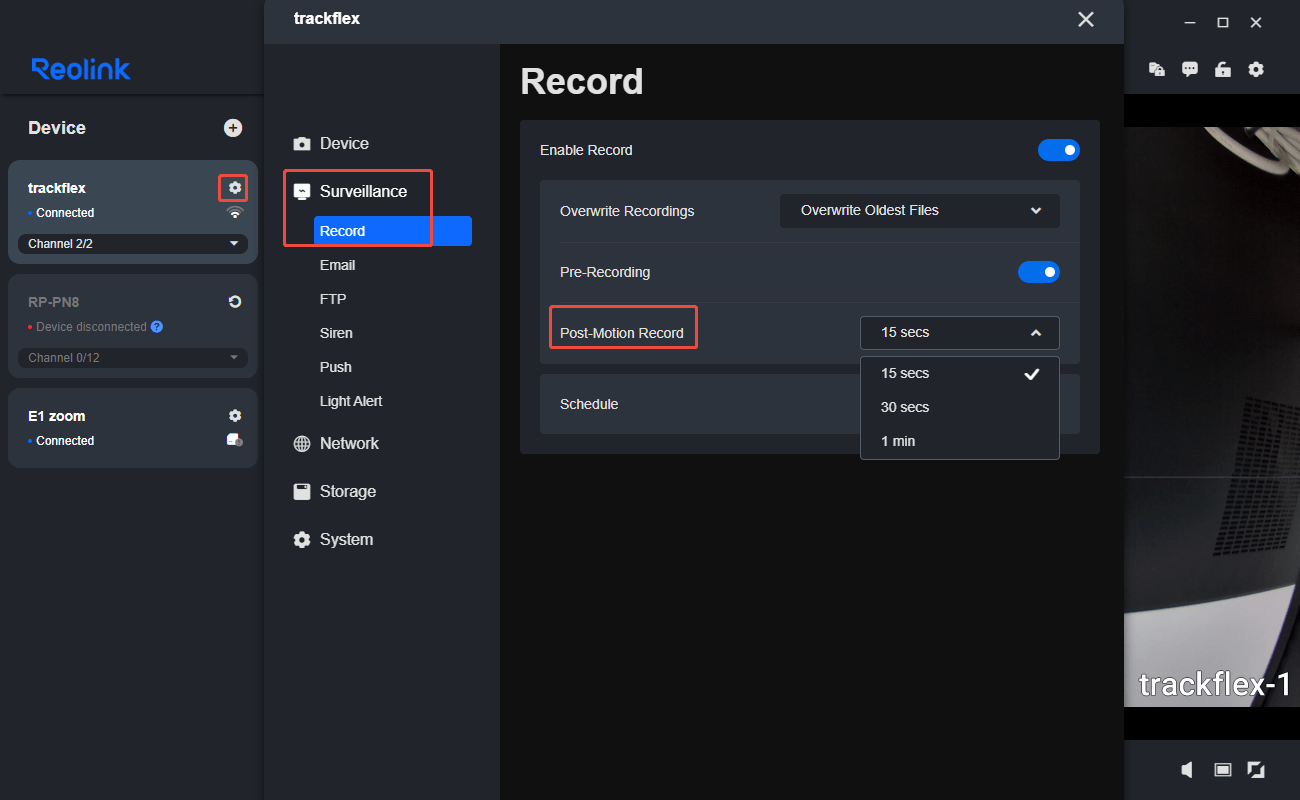
Task: Select 30 secs for Post-Motion Record
Action: click(x=905, y=407)
